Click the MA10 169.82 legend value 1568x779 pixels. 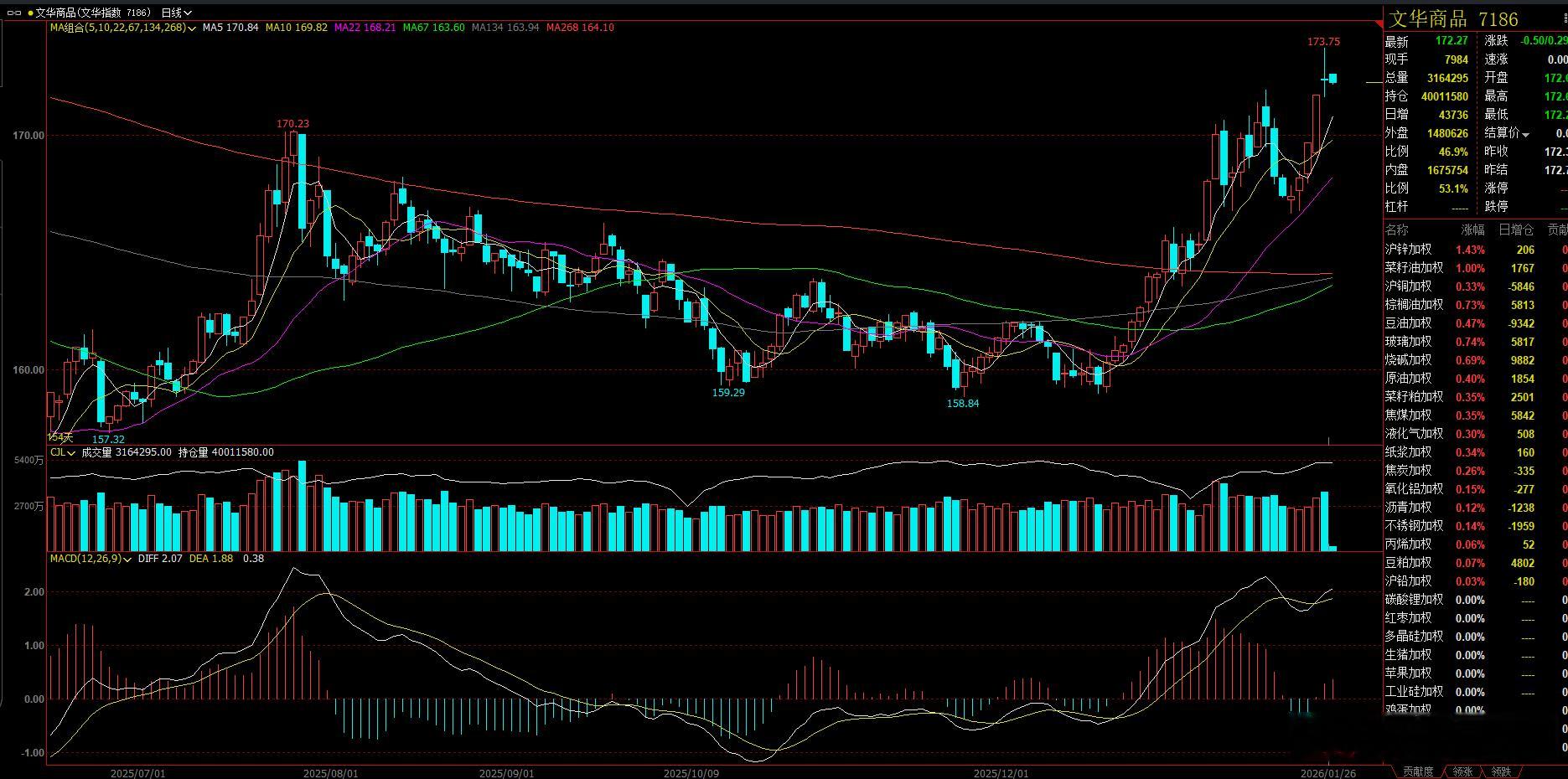[297, 28]
